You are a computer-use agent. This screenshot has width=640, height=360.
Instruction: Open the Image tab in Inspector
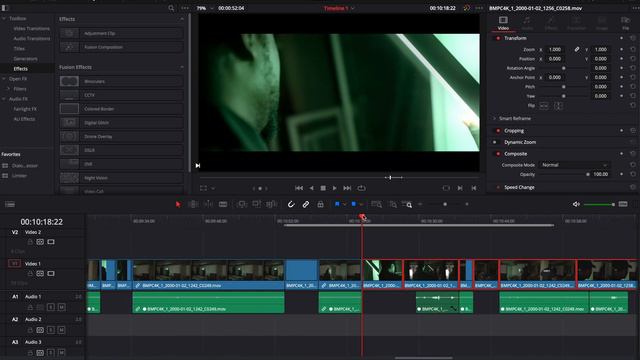pos(602,23)
